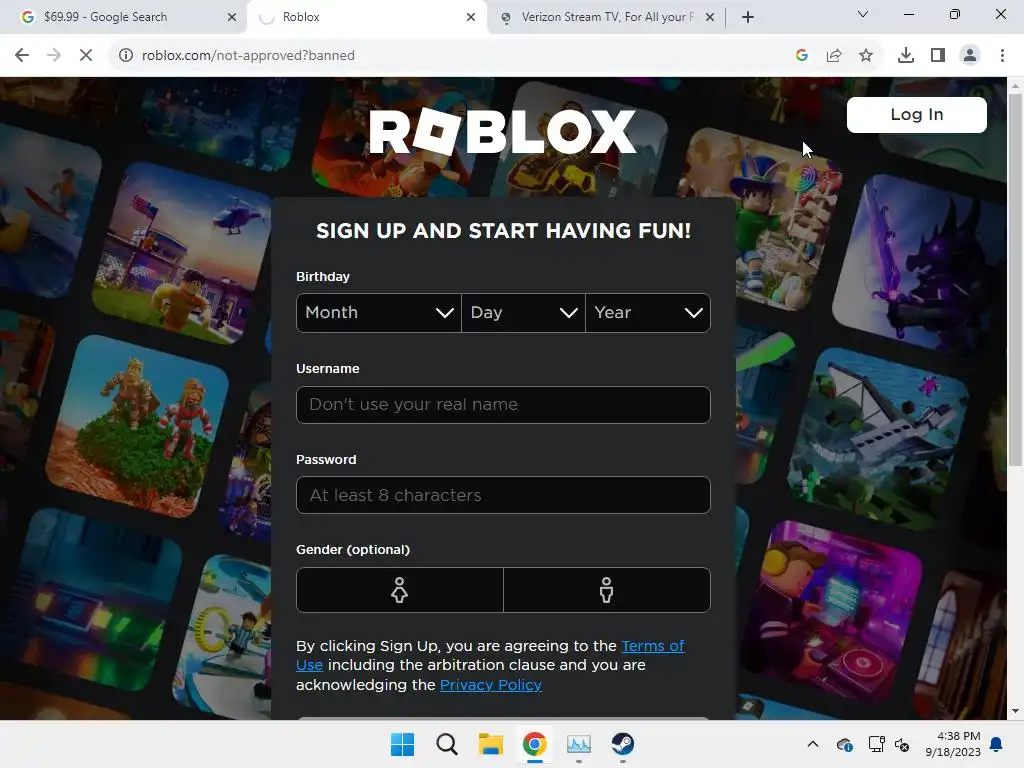Image resolution: width=1024 pixels, height=768 pixels.
Task: Open the tab search chevron
Action: click(x=863, y=14)
